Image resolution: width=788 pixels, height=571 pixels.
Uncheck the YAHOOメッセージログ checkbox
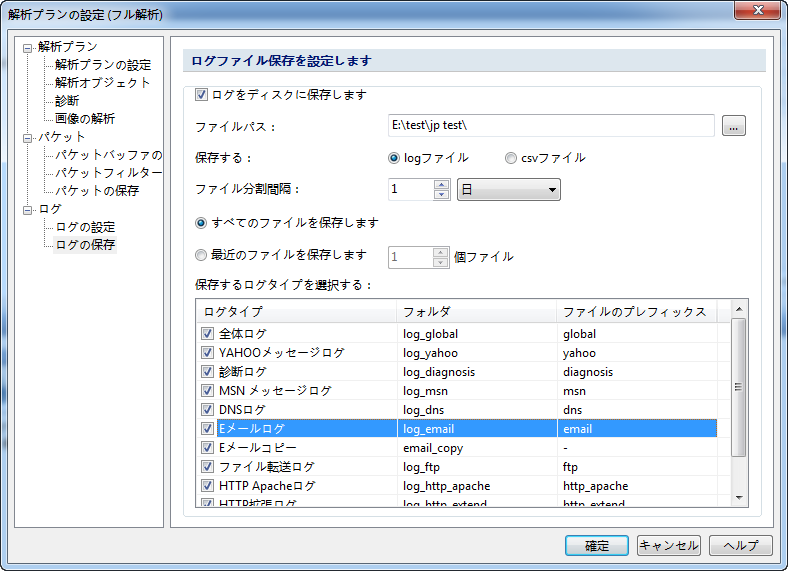coord(208,353)
